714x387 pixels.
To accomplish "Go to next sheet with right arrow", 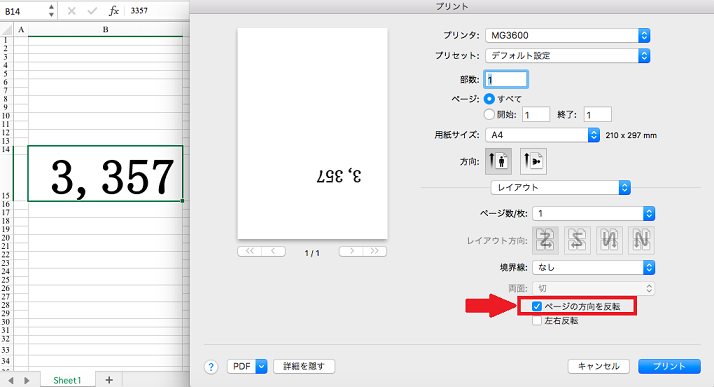I will pos(27,380).
